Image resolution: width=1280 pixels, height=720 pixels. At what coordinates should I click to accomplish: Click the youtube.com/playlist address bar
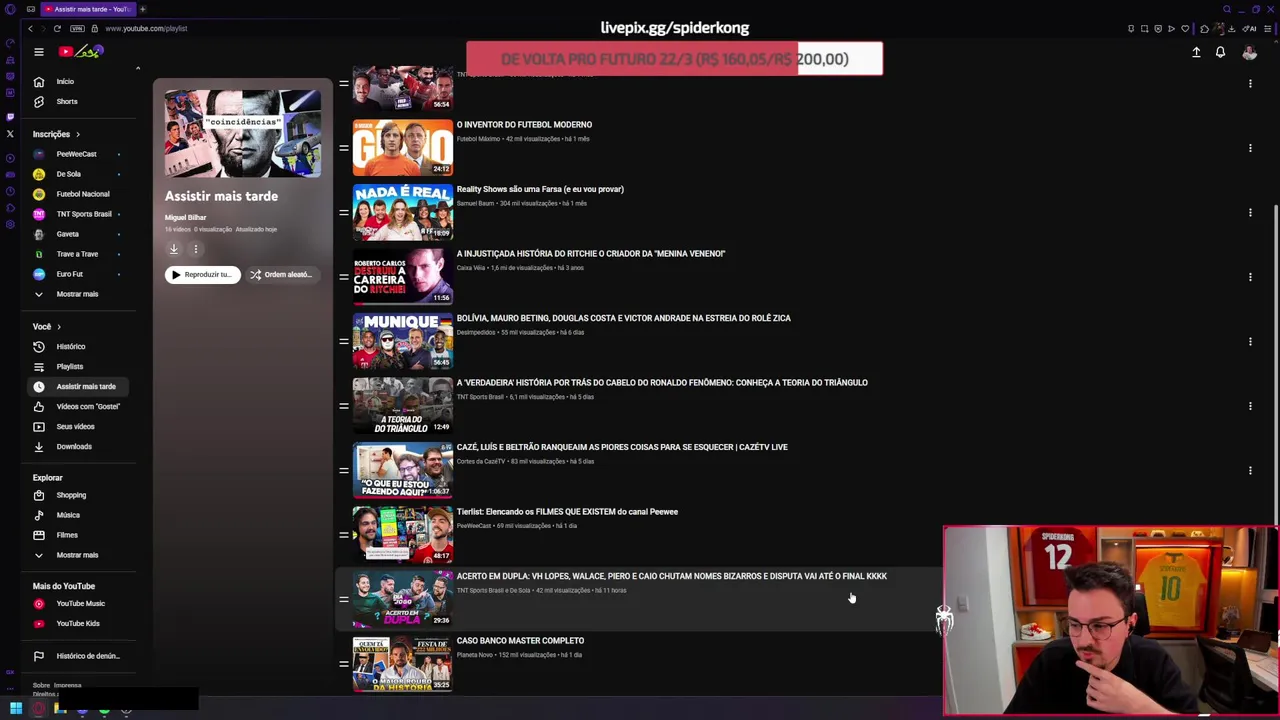146,28
